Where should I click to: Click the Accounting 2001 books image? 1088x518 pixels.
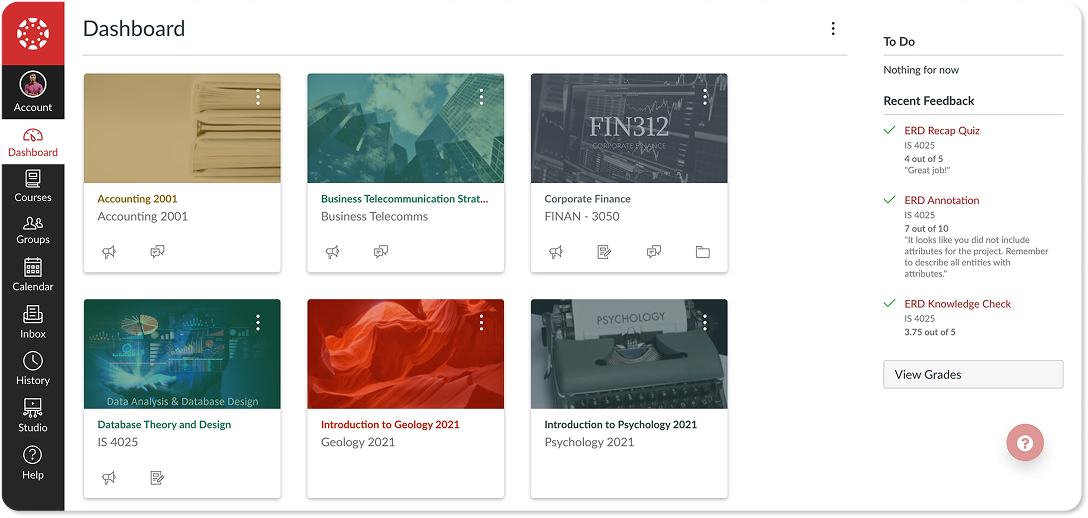pos(182,128)
